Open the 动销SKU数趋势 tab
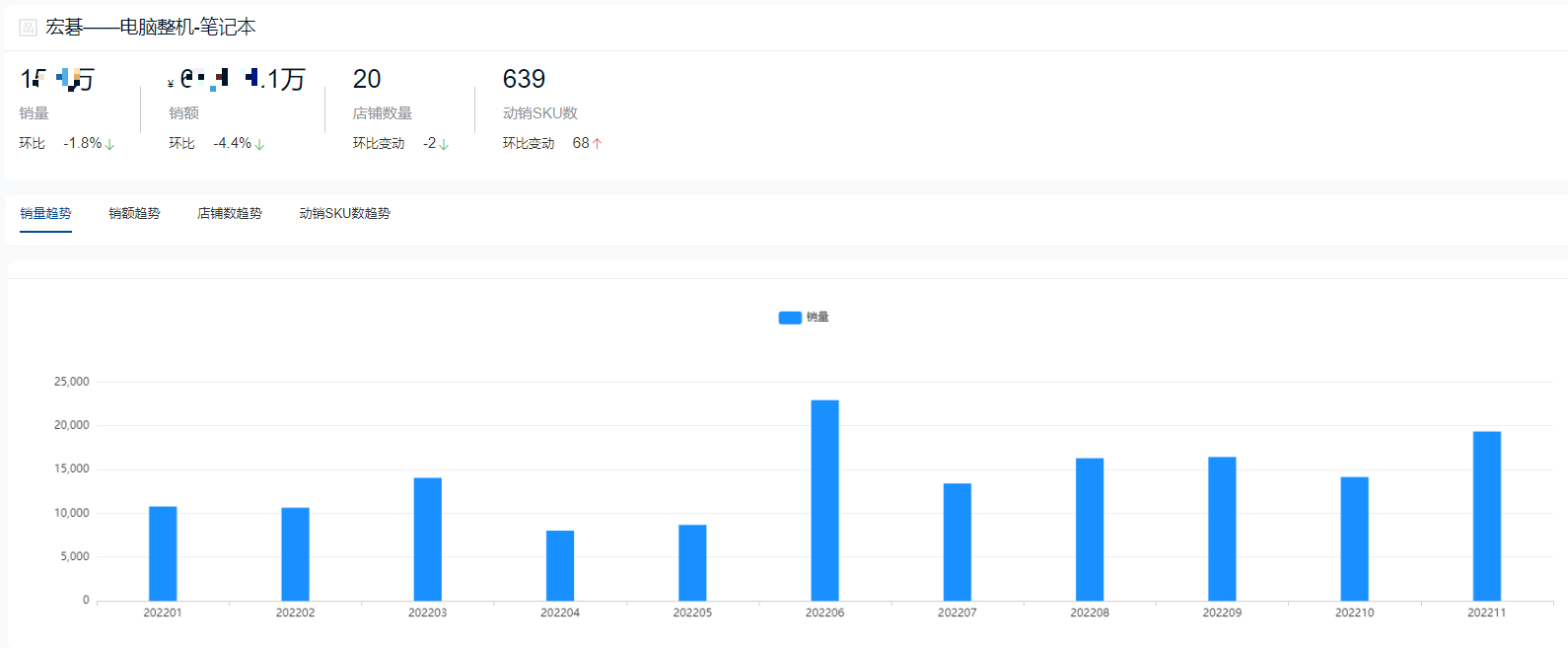Viewport: 1568px width, 648px height. pyautogui.click(x=345, y=213)
